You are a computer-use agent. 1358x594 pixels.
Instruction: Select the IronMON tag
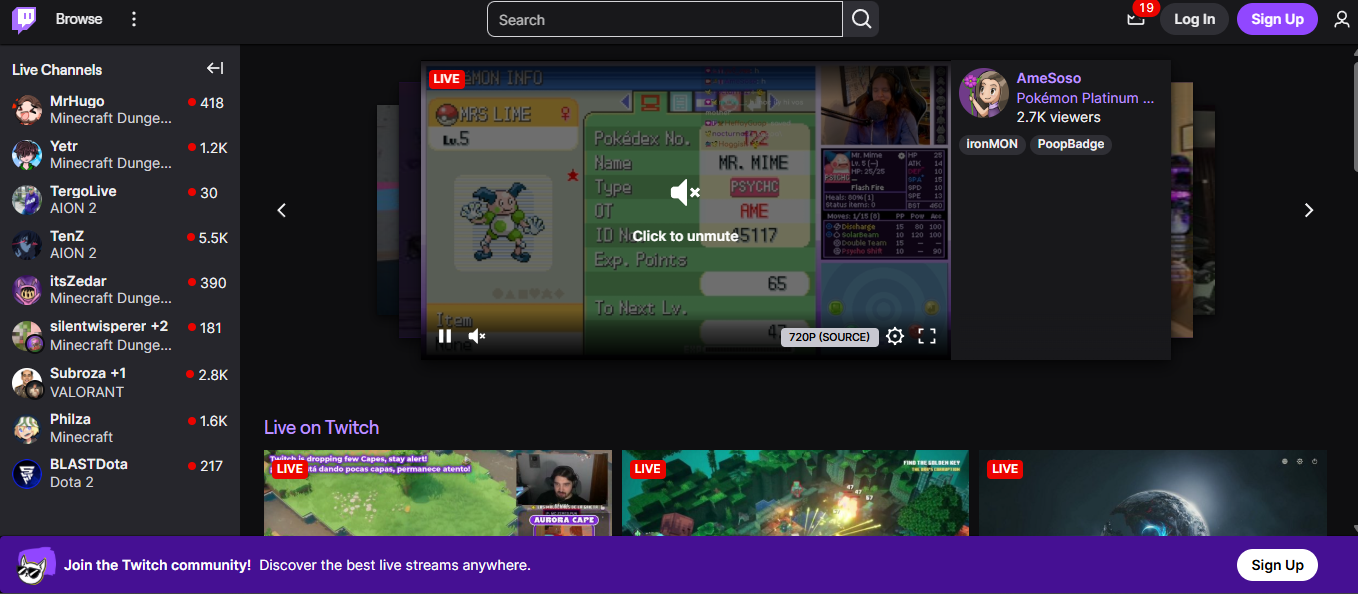pos(992,144)
